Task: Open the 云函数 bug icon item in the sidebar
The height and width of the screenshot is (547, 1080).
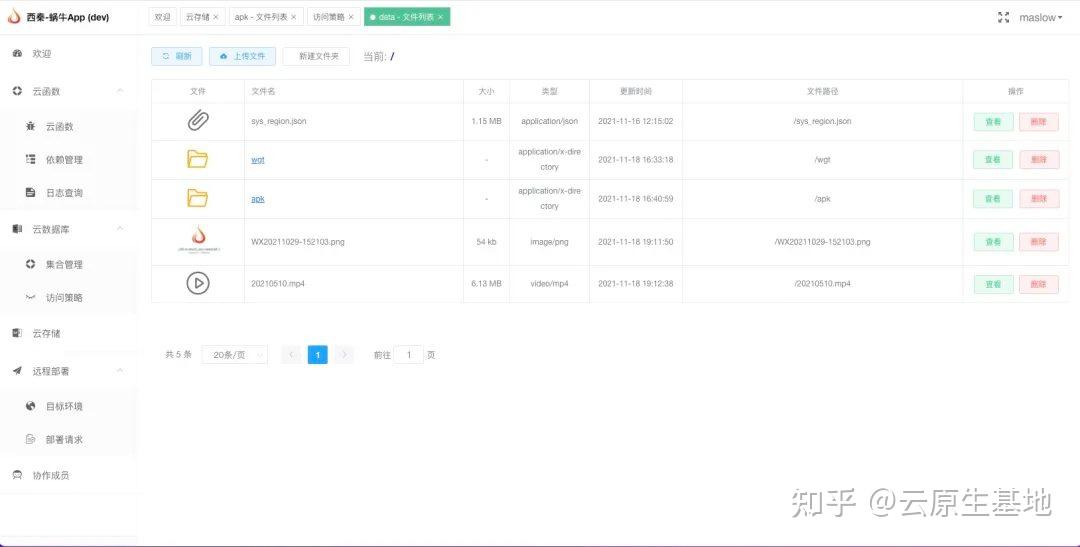Action: point(30,127)
